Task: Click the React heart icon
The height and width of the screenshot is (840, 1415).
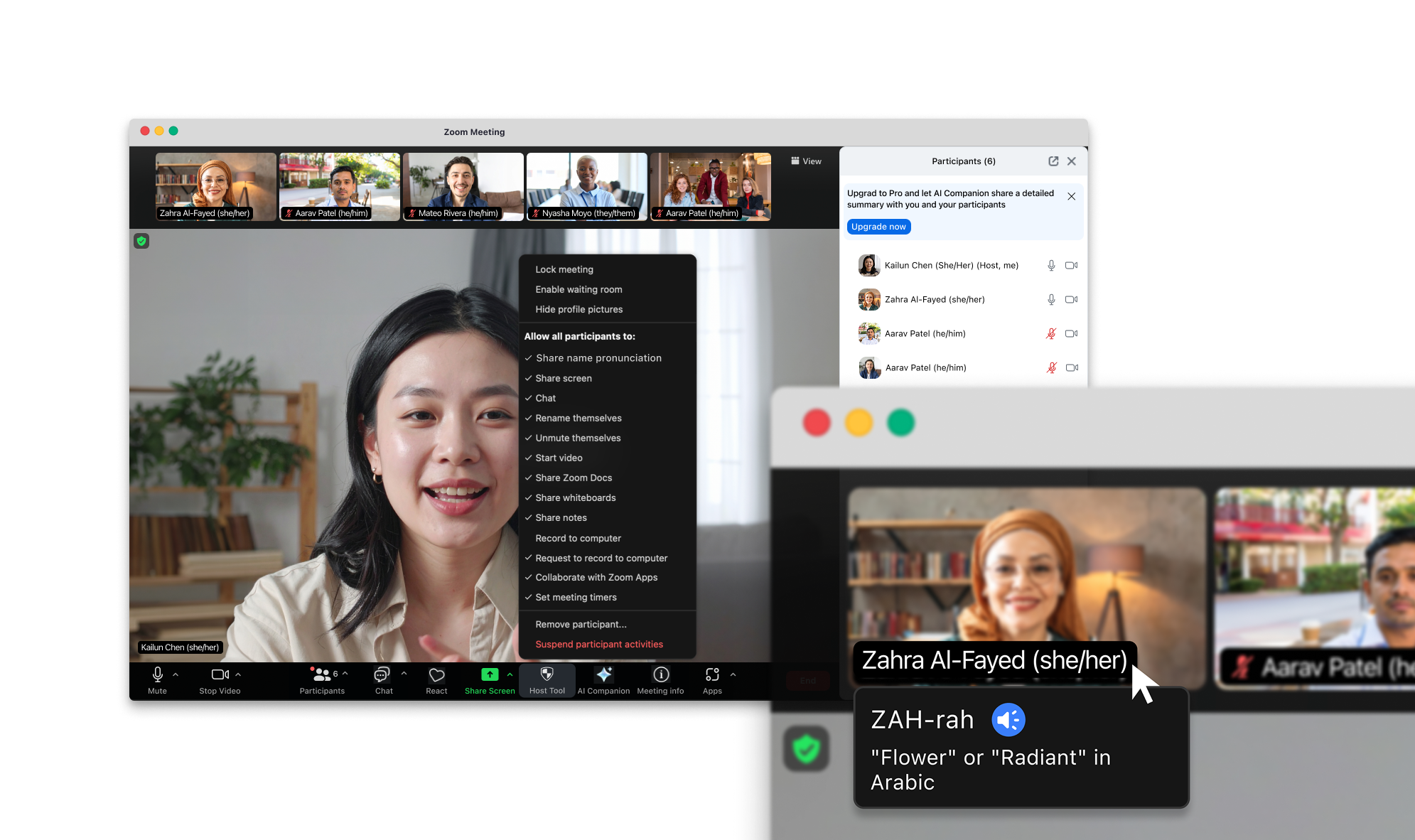Action: (x=436, y=674)
